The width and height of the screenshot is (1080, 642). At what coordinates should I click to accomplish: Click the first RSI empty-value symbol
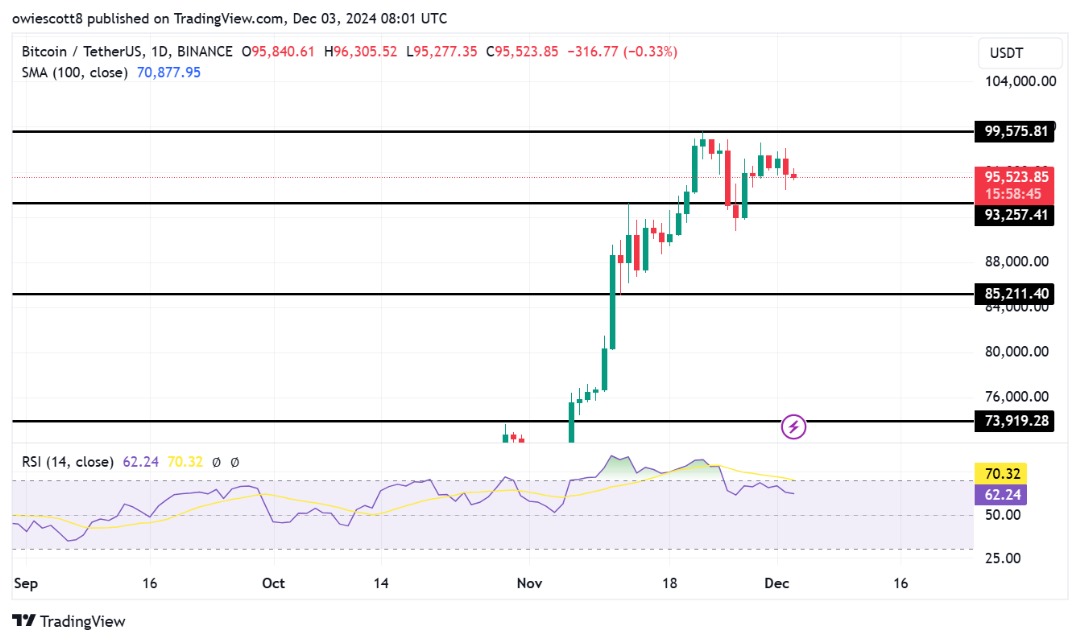coord(216,462)
